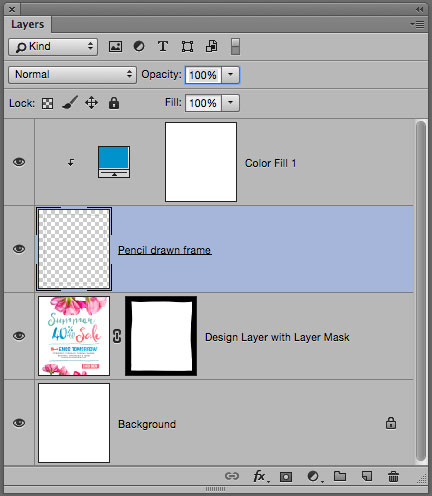Screen dimensions: 432x496
Task: Click the clipping mask arrow on Color Fill 1
Action: tap(71, 162)
